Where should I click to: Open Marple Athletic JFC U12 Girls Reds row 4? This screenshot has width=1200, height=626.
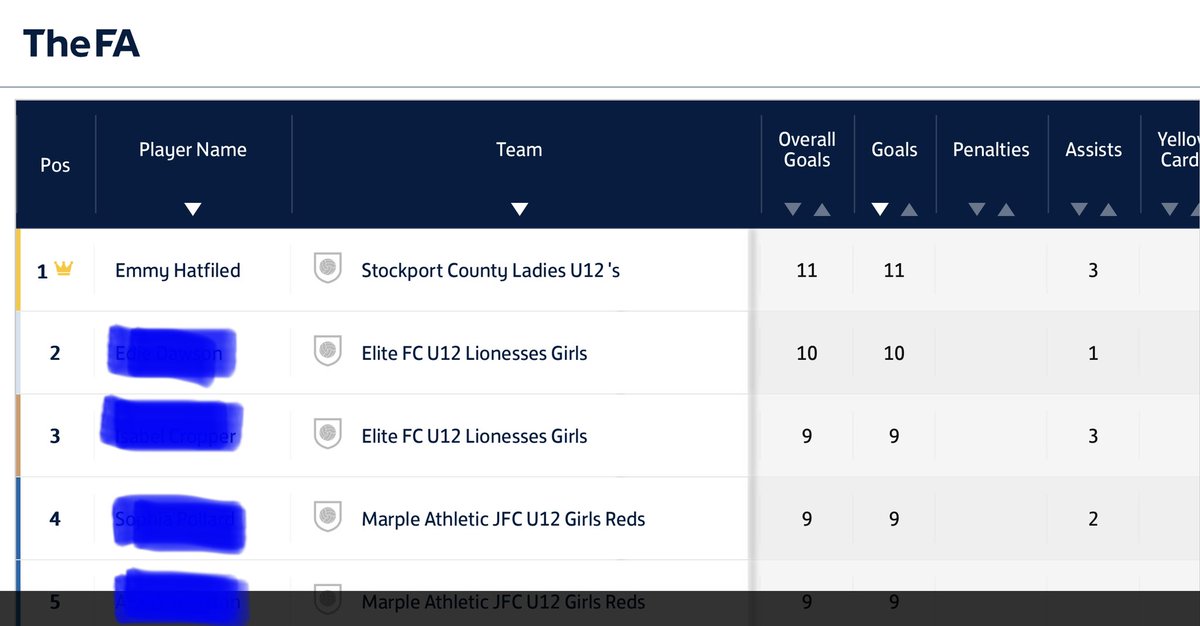tap(503, 519)
